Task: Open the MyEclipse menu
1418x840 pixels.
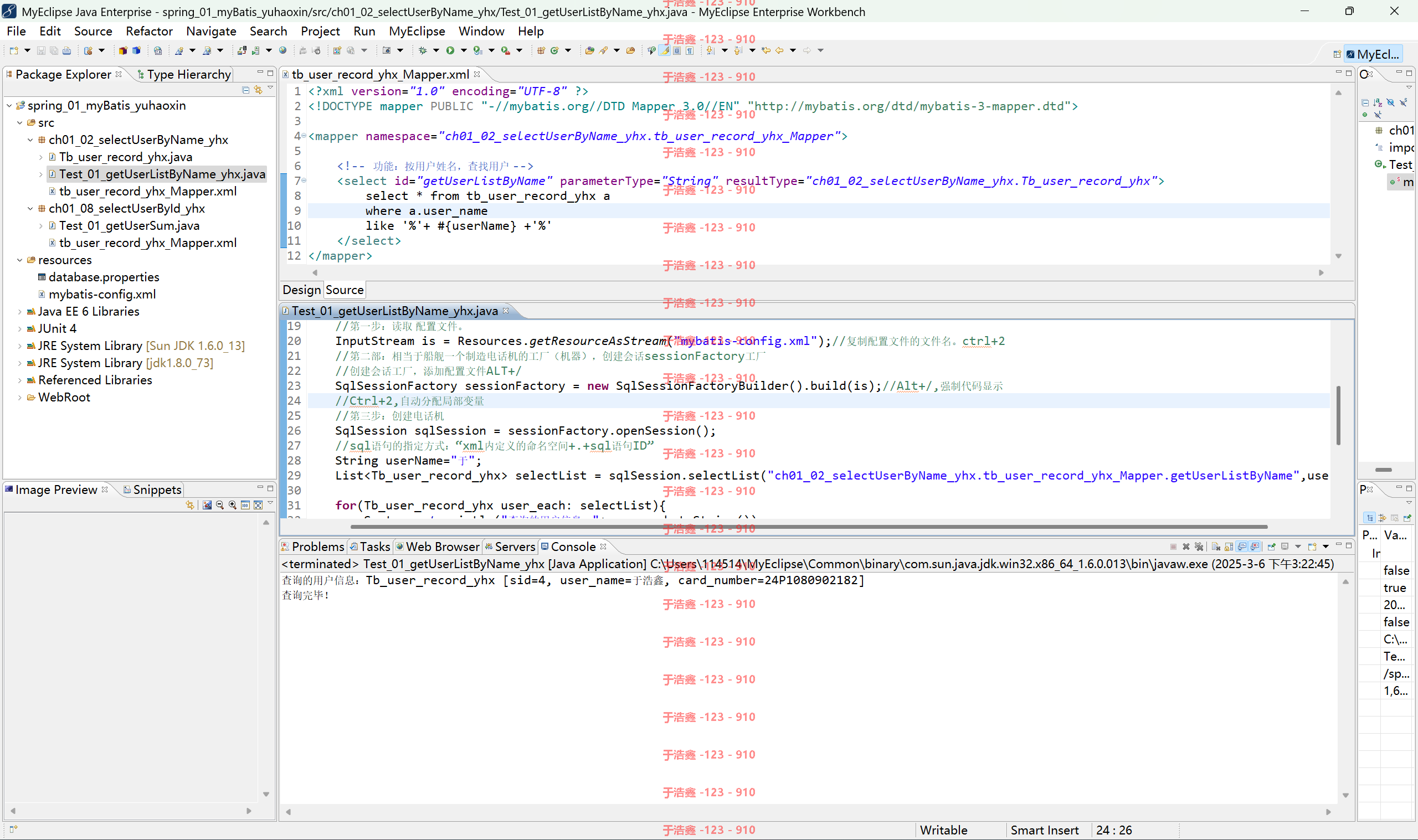Action: 417,31
